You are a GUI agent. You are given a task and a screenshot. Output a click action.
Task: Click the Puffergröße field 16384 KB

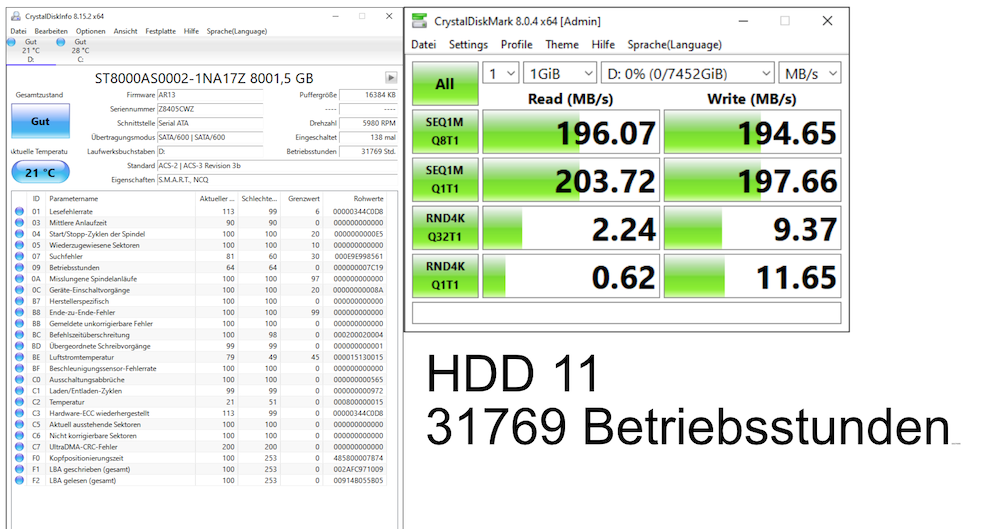point(369,95)
